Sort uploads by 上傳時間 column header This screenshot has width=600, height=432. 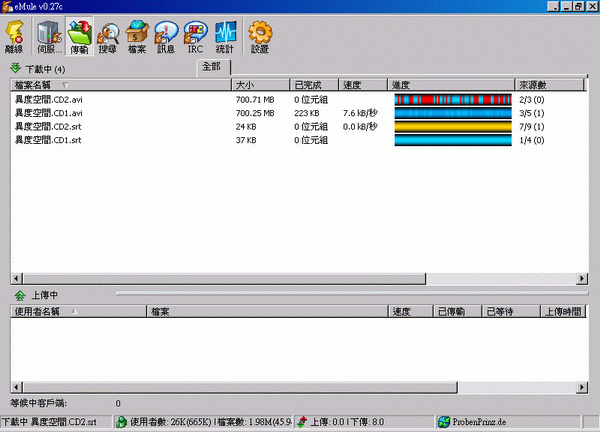(563, 311)
